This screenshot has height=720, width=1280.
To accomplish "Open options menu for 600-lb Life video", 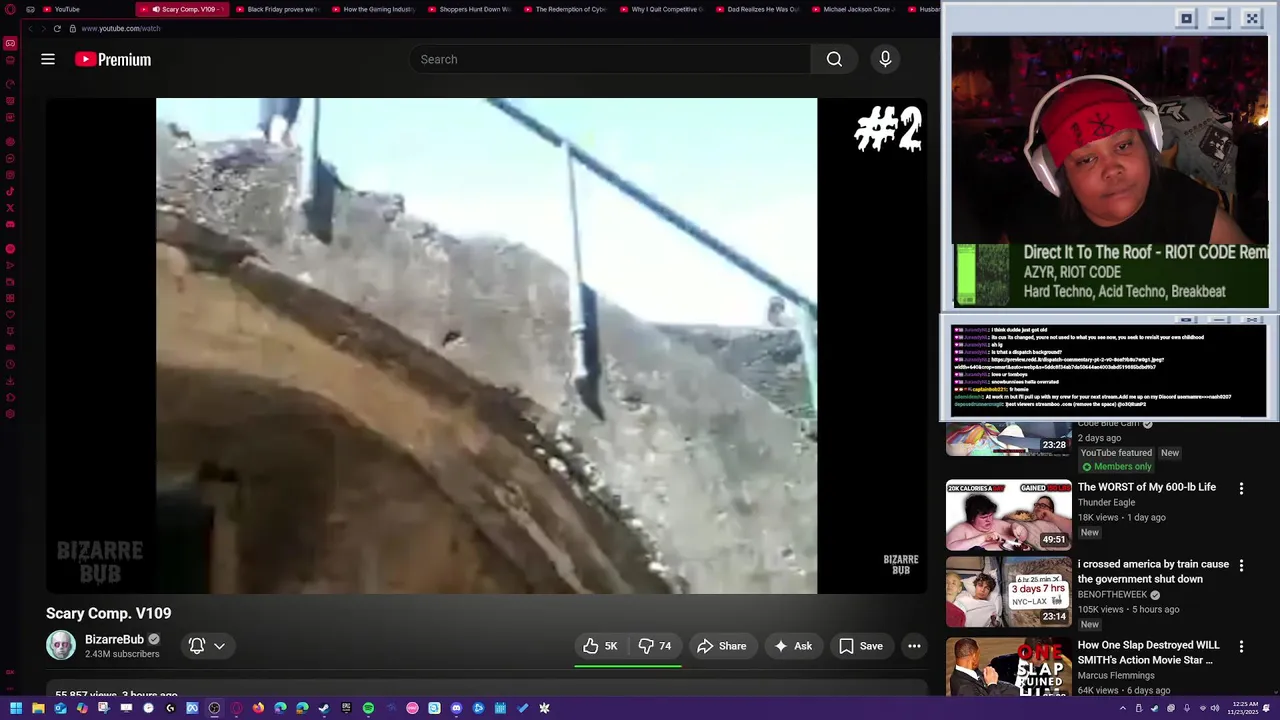I will 1241,489.
